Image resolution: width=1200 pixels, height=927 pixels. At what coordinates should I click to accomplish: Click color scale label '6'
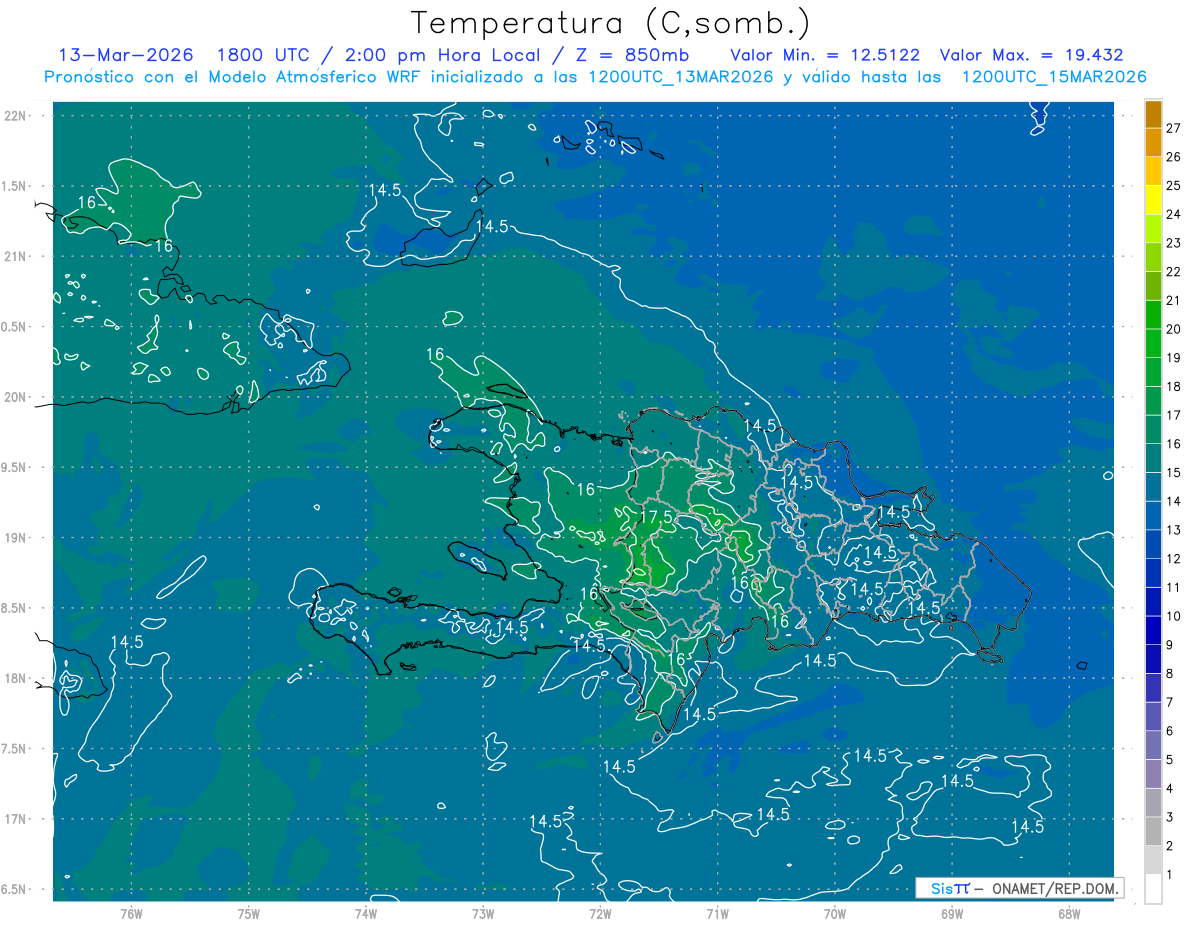click(1170, 732)
